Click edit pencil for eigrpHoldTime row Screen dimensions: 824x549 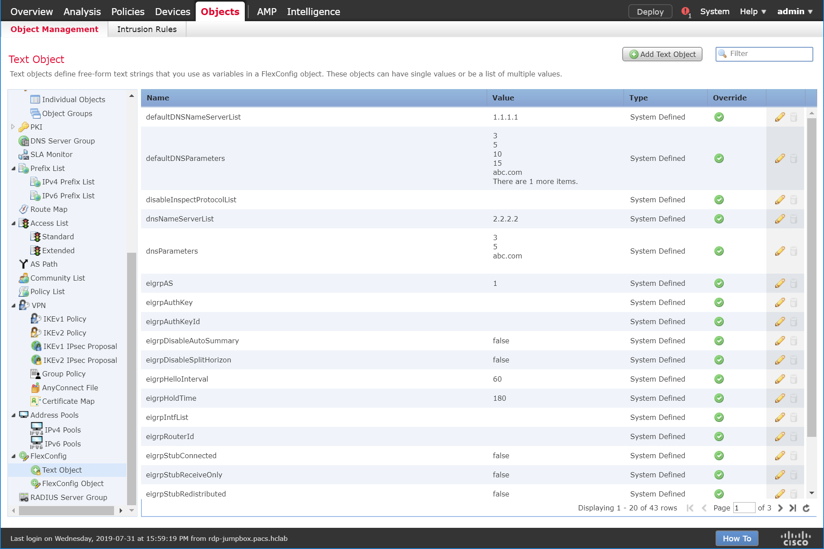(779, 398)
